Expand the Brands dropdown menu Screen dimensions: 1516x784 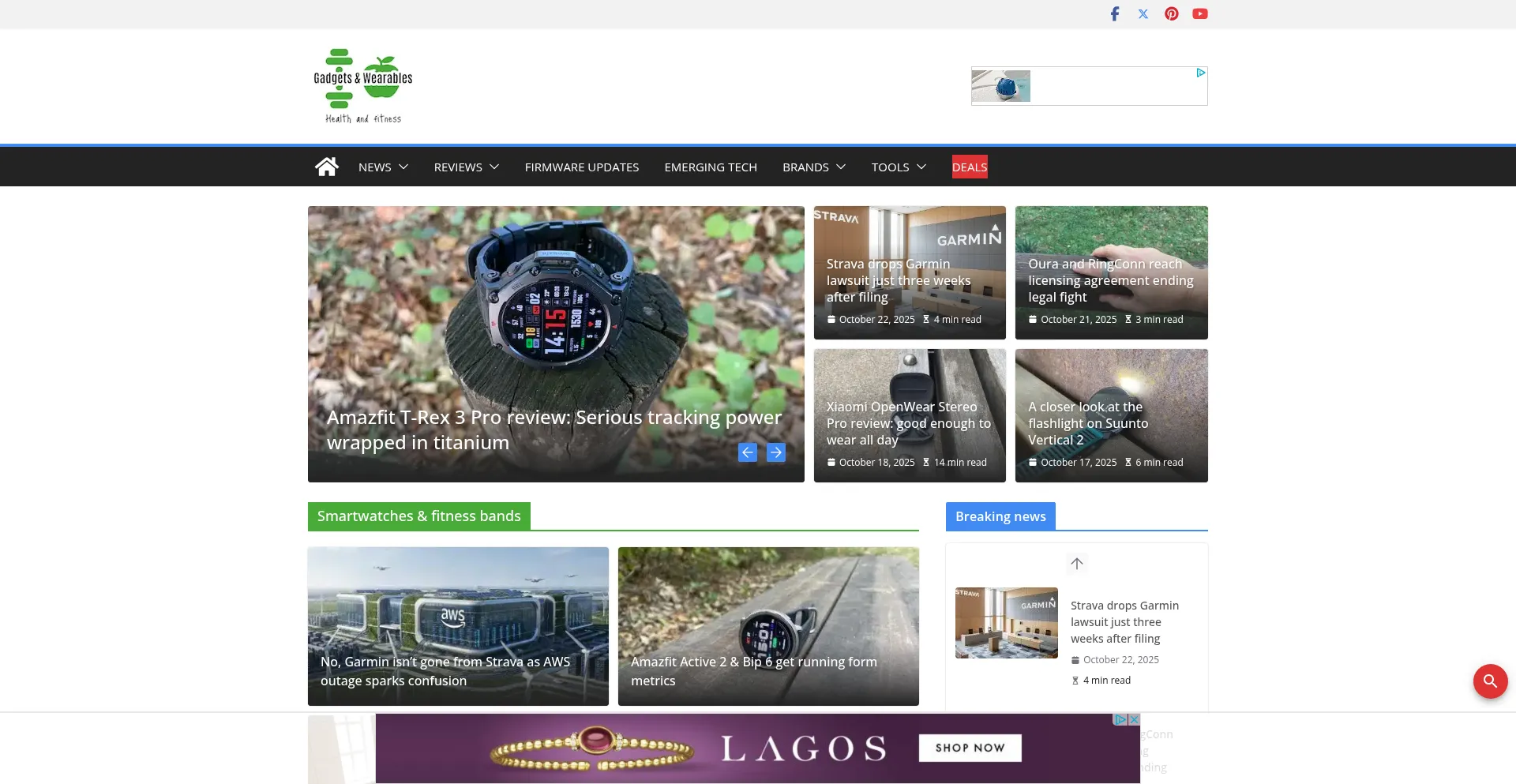[813, 167]
